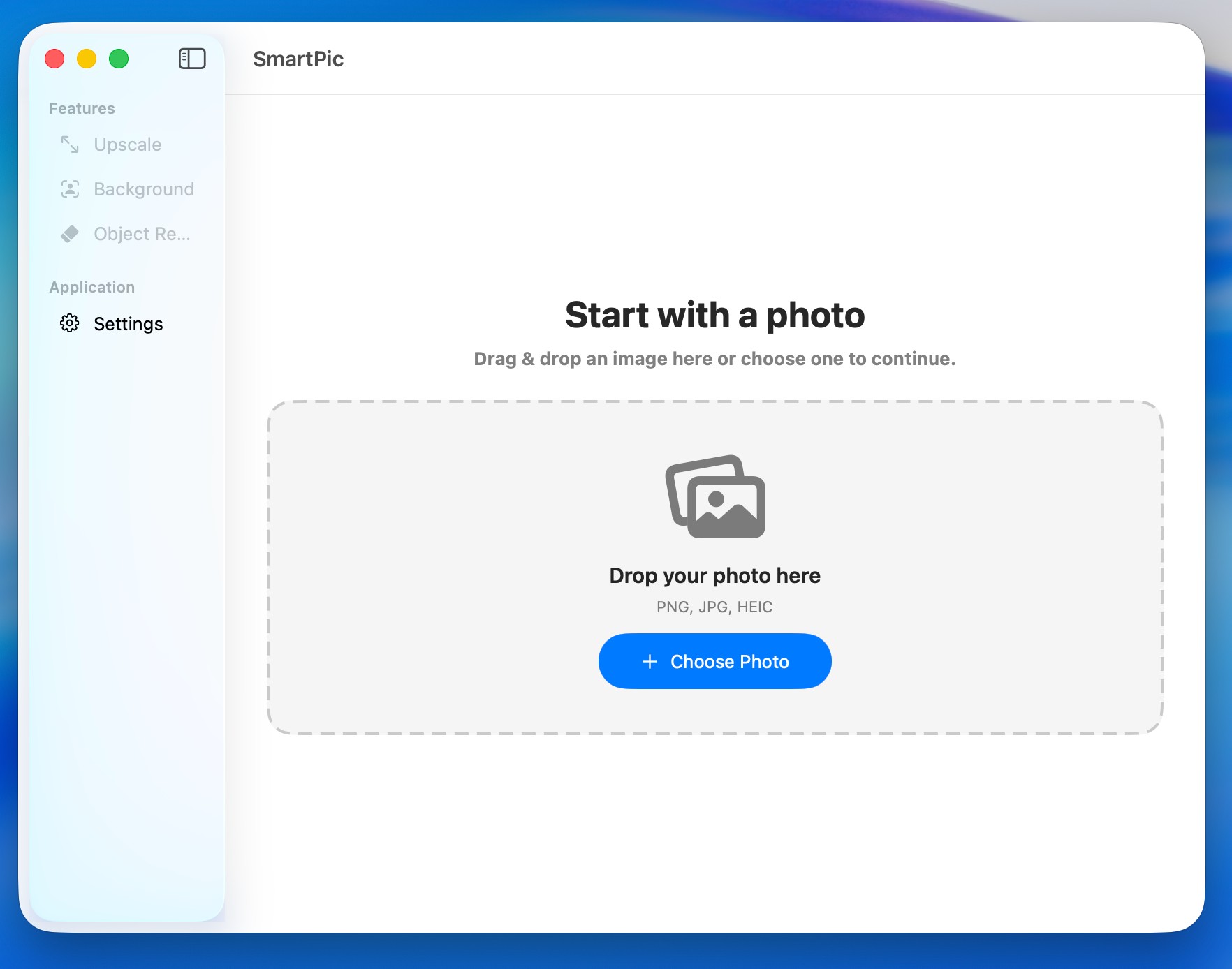
Task: Click the Background person-frame icon
Action: 70,189
